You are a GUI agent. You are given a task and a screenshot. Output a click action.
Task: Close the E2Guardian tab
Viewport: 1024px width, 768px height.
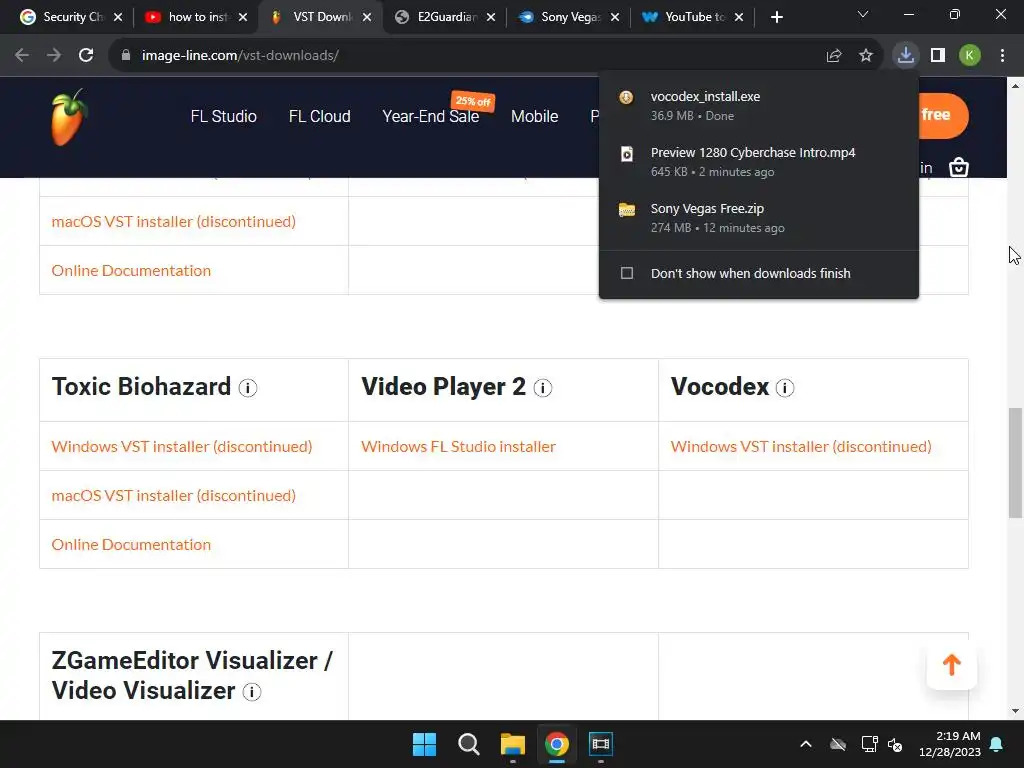tap(490, 17)
